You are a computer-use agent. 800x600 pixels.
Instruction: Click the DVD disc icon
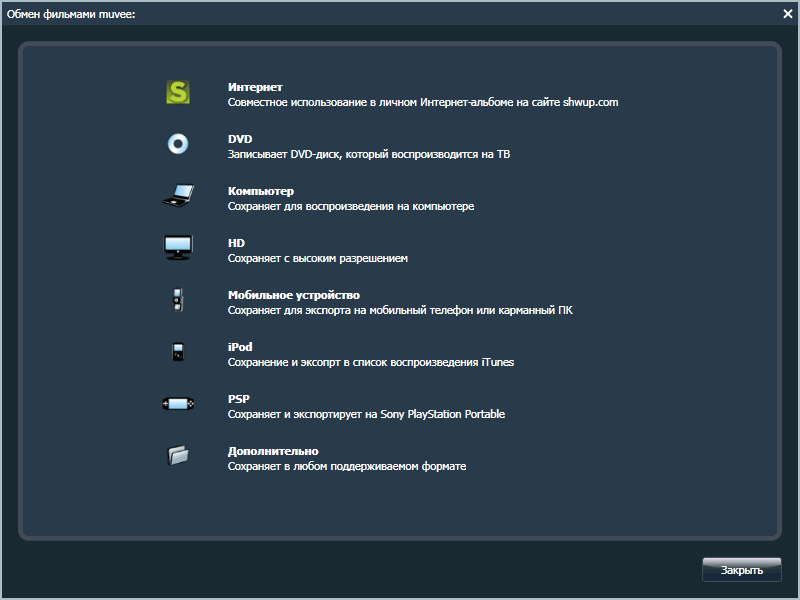click(177, 144)
